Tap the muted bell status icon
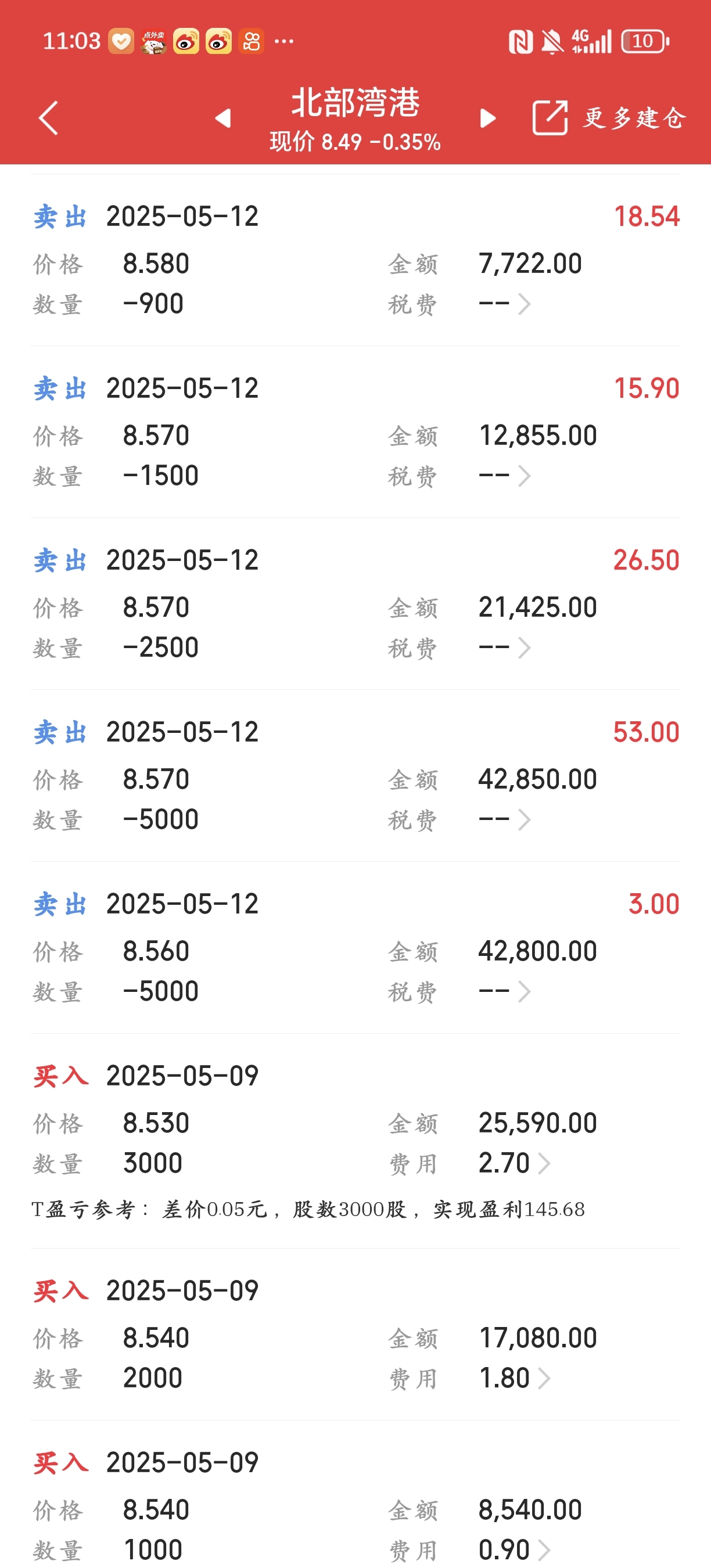 tap(552, 42)
